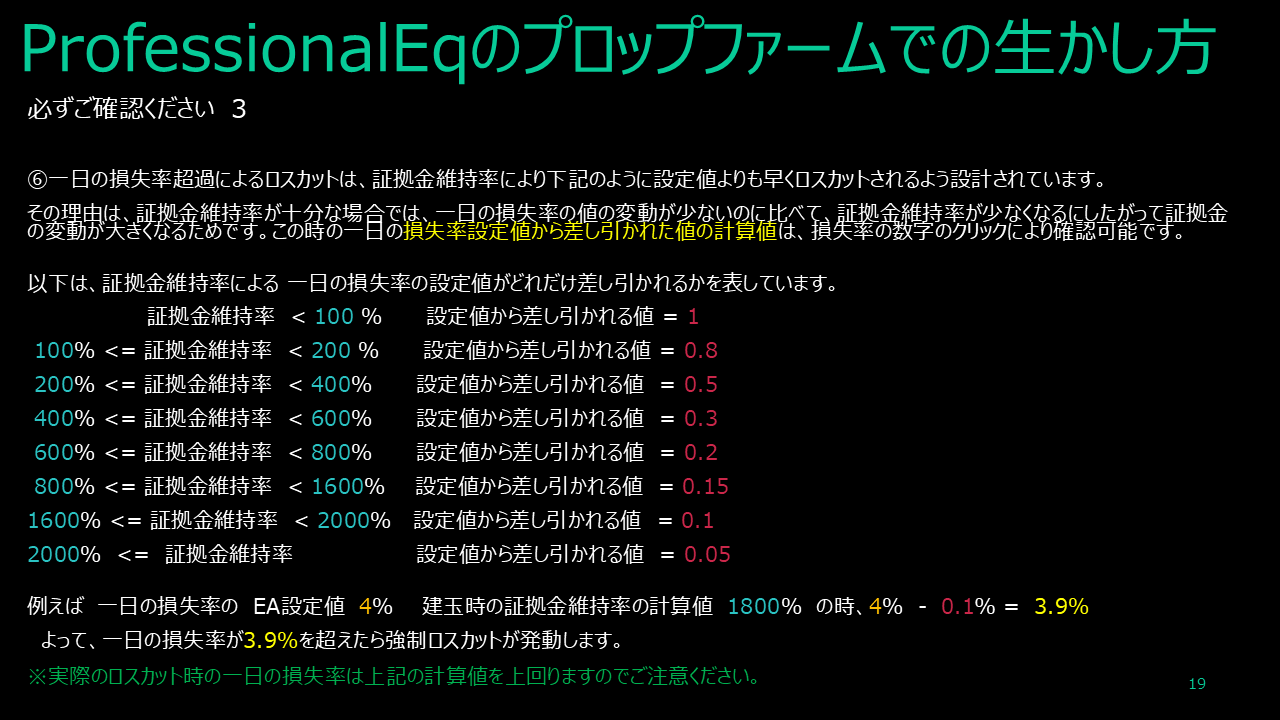Select the subtitle "必ずご確認ください 3"
This screenshot has width=1280, height=720.
(137, 109)
